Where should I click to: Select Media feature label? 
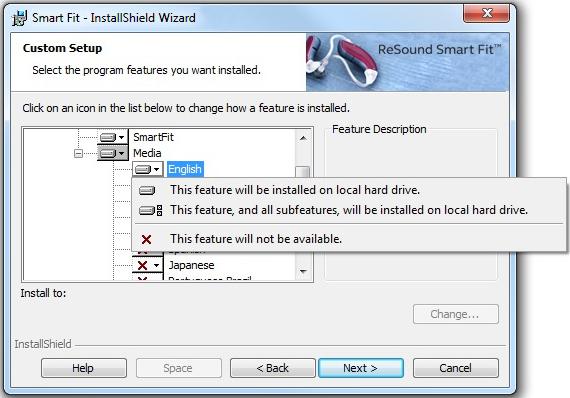coord(147,153)
